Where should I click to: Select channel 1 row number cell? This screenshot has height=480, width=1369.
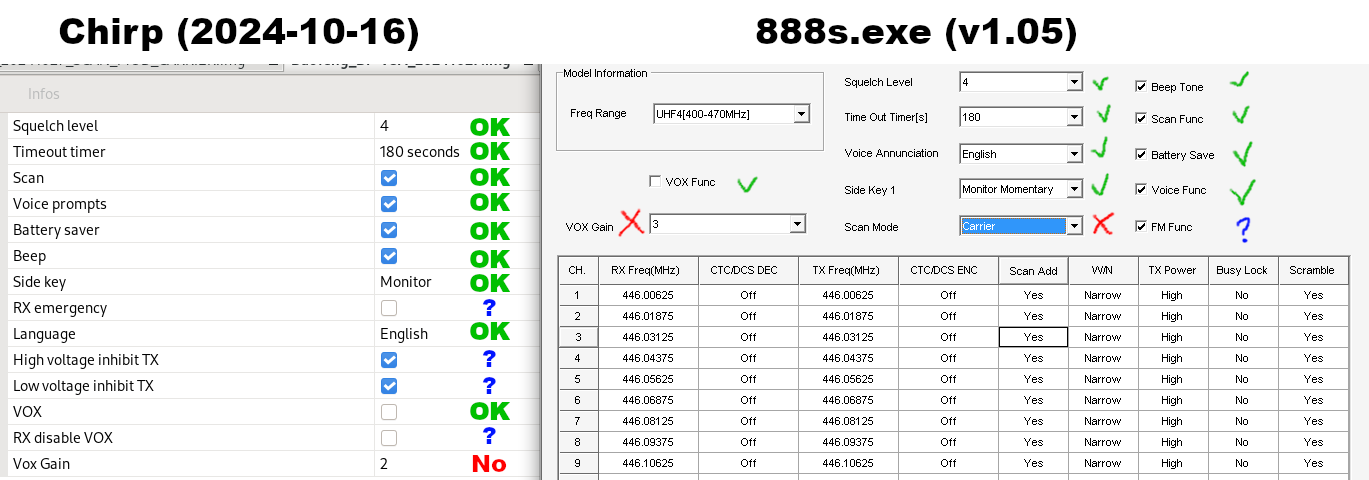tap(577, 295)
